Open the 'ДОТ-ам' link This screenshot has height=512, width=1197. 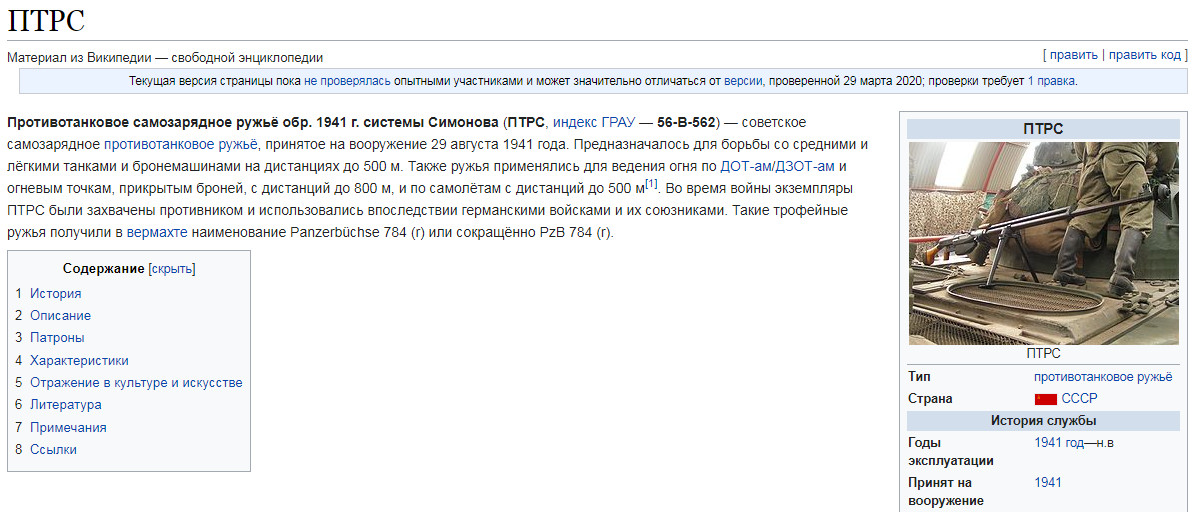pos(747,166)
